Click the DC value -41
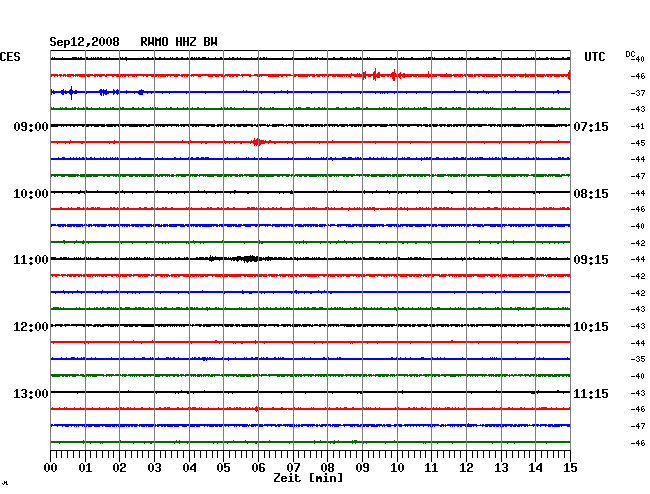This screenshot has width=650, height=494. (x=638, y=126)
